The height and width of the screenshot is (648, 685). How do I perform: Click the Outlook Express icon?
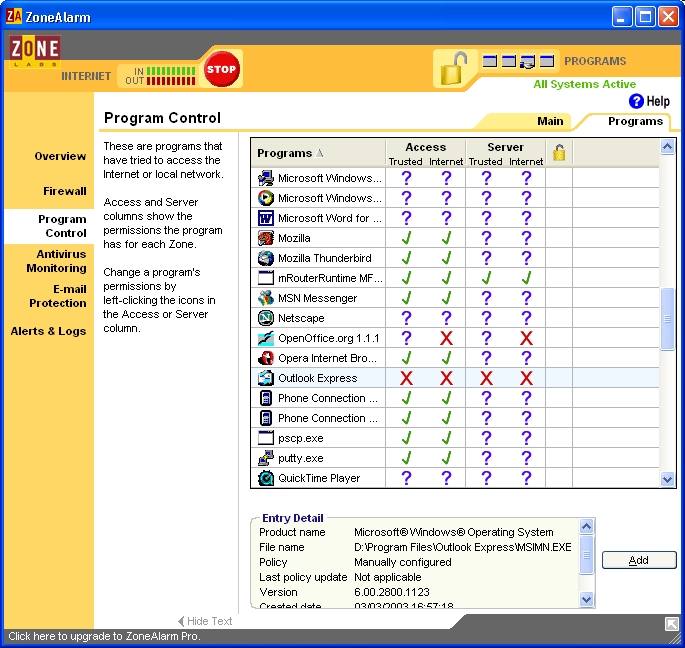(266, 378)
